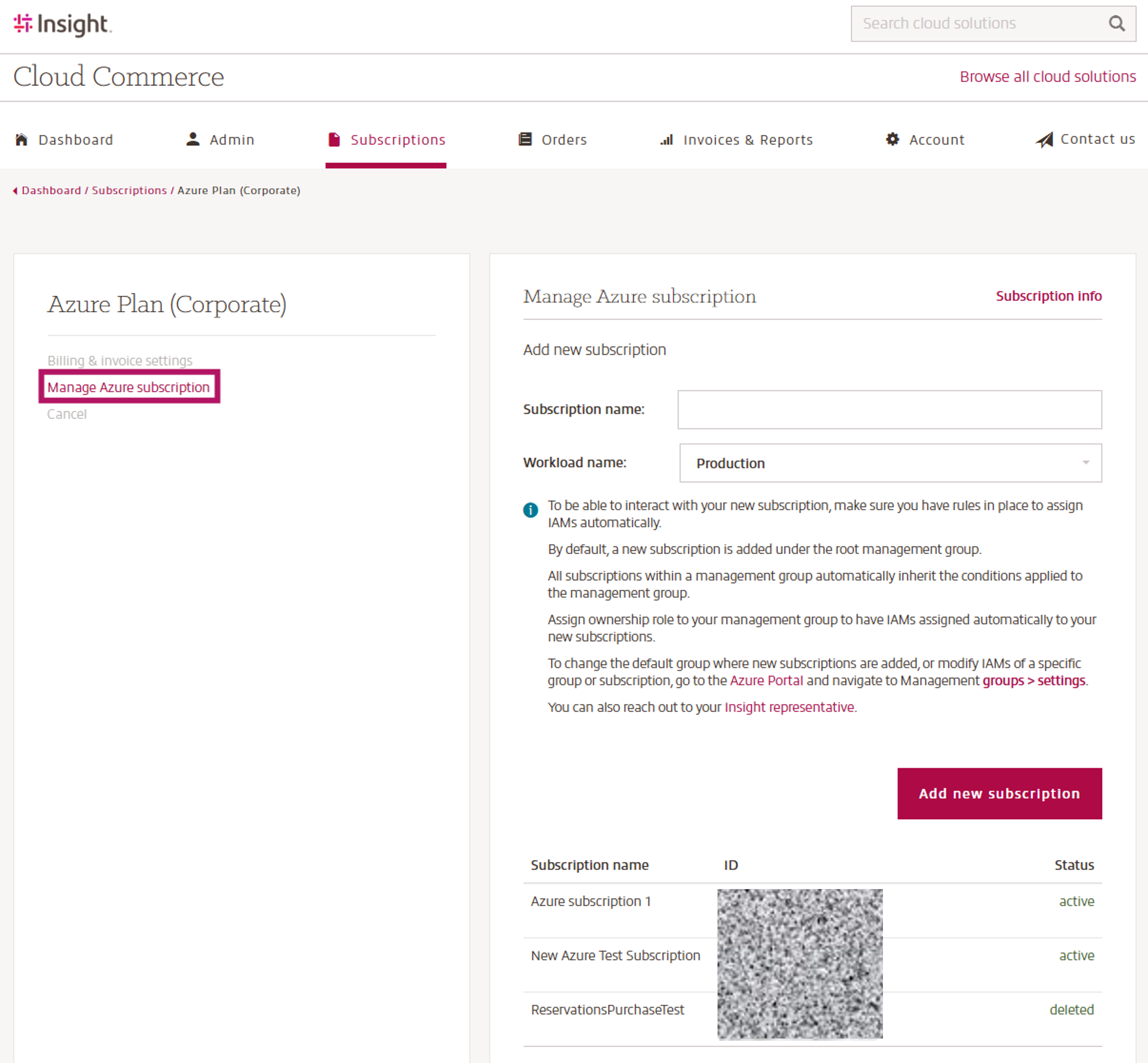The image size is (1148, 1063).
Task: Open Account via the gear icon
Action: click(892, 139)
